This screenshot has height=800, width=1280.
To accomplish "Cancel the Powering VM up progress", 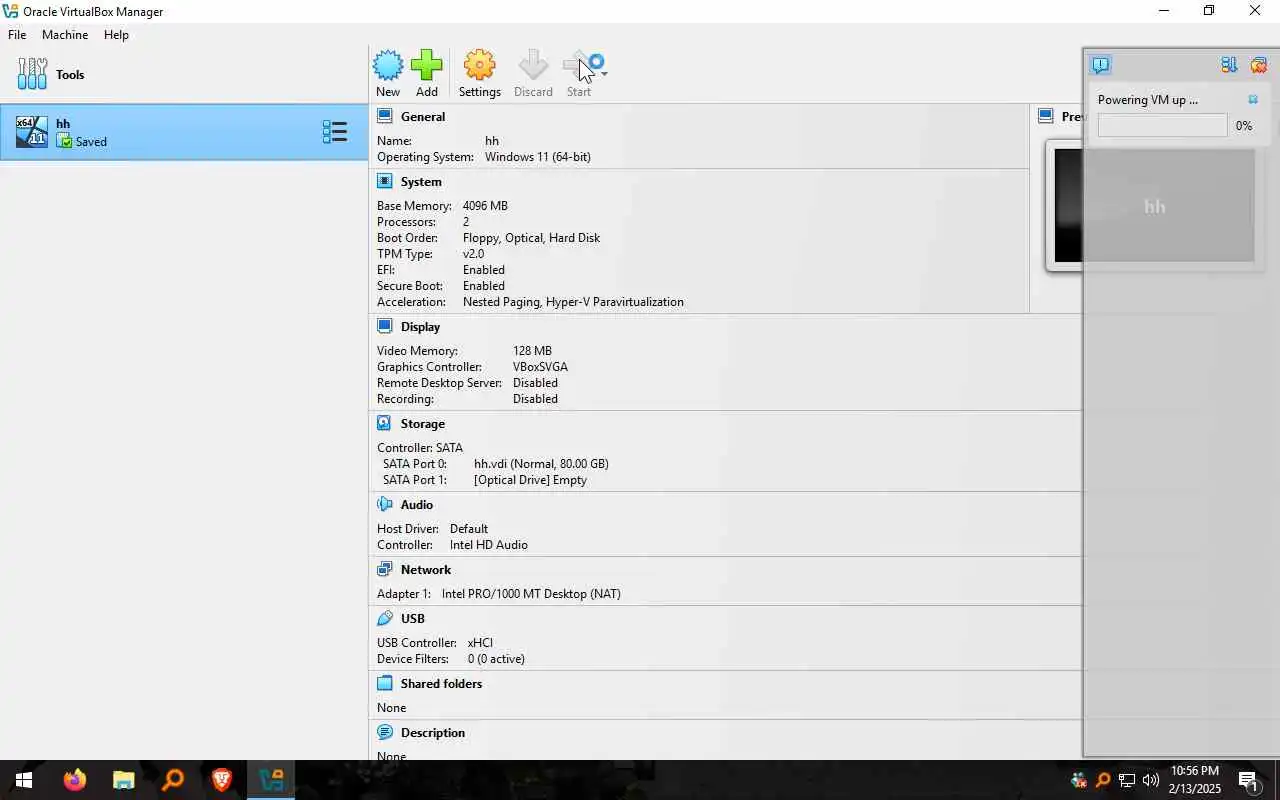I will [1253, 99].
